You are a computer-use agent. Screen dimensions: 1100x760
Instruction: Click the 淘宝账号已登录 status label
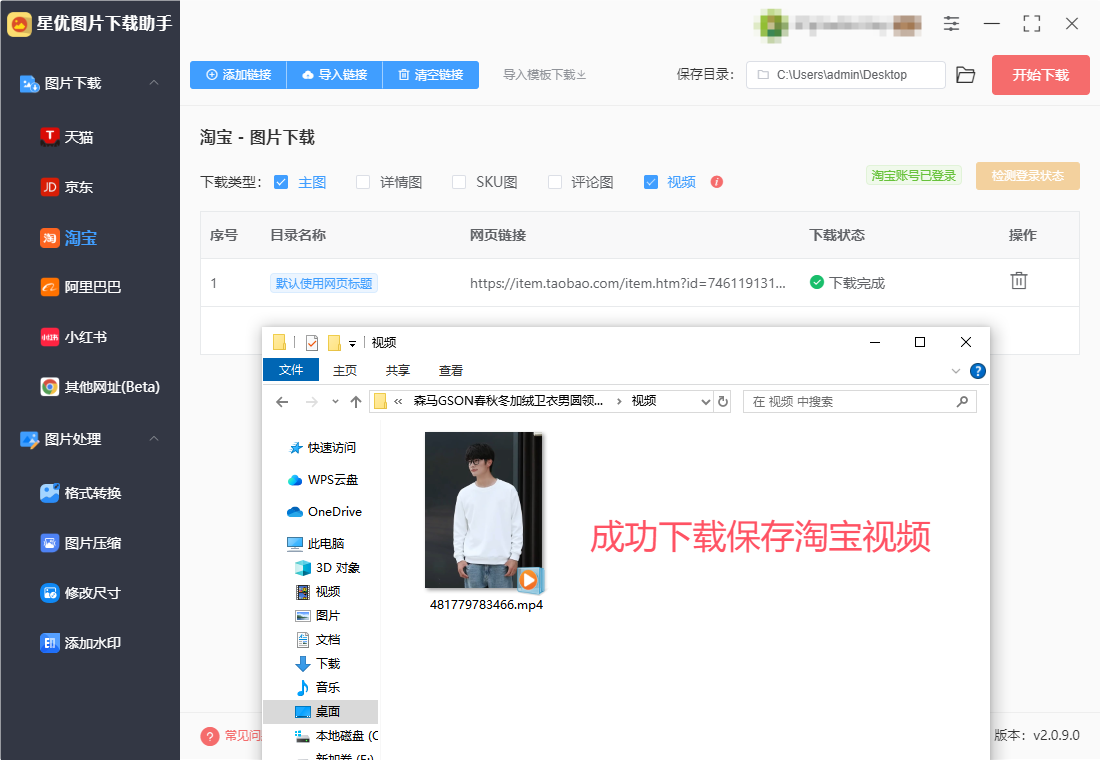913,175
